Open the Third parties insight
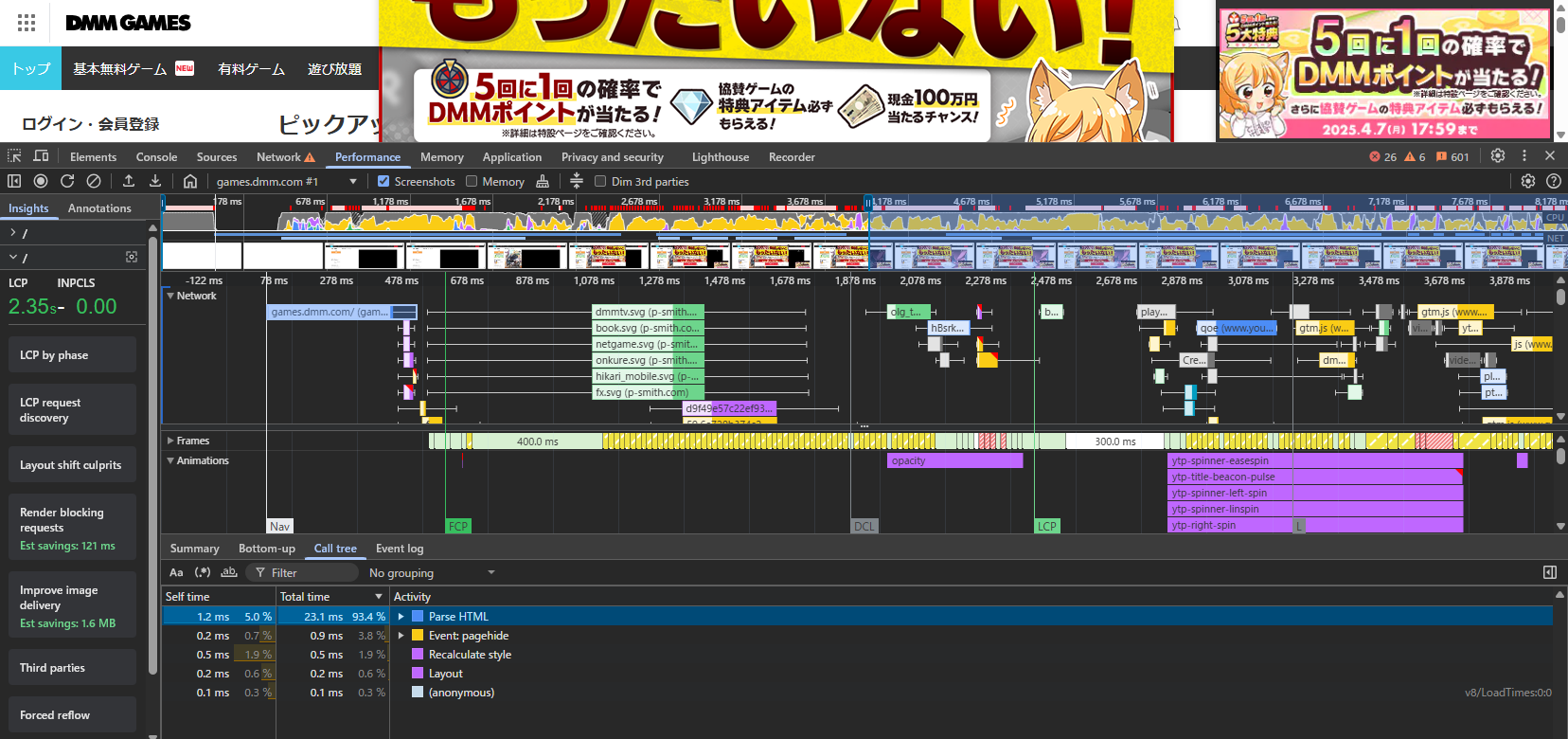This screenshot has height=739, width=1568. coord(72,668)
